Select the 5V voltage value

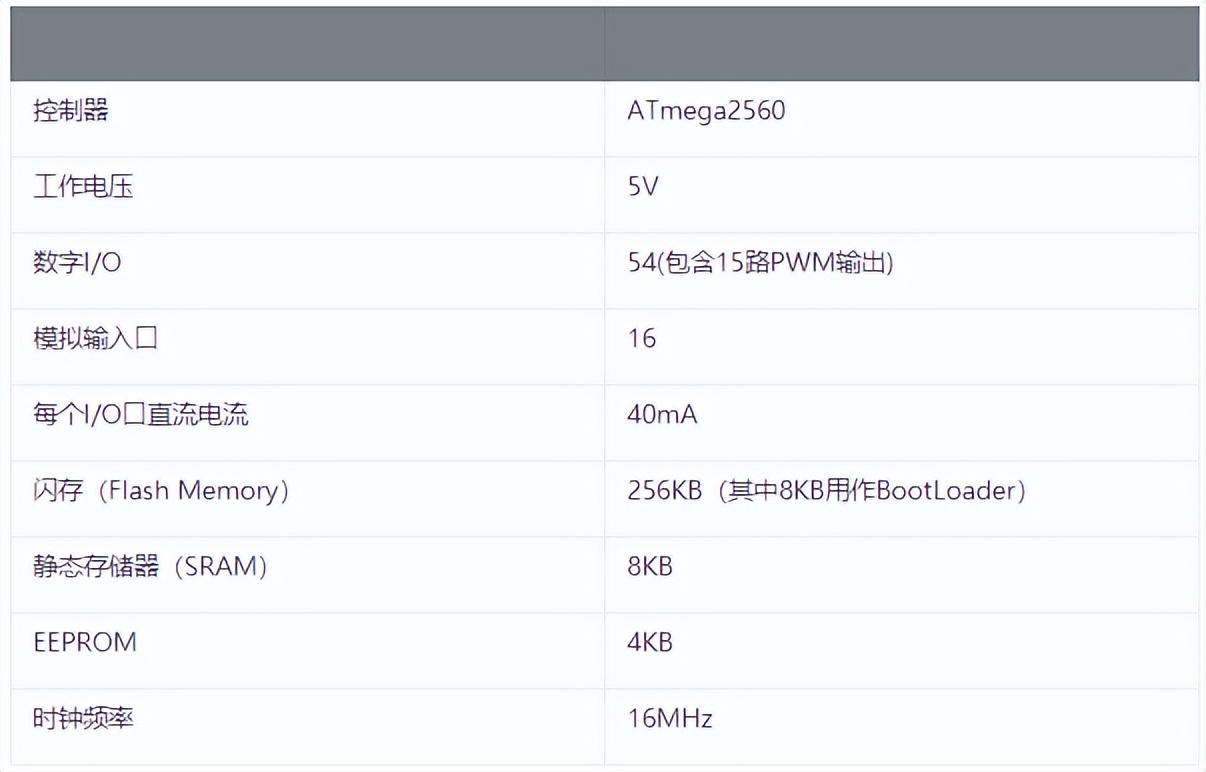coord(643,187)
